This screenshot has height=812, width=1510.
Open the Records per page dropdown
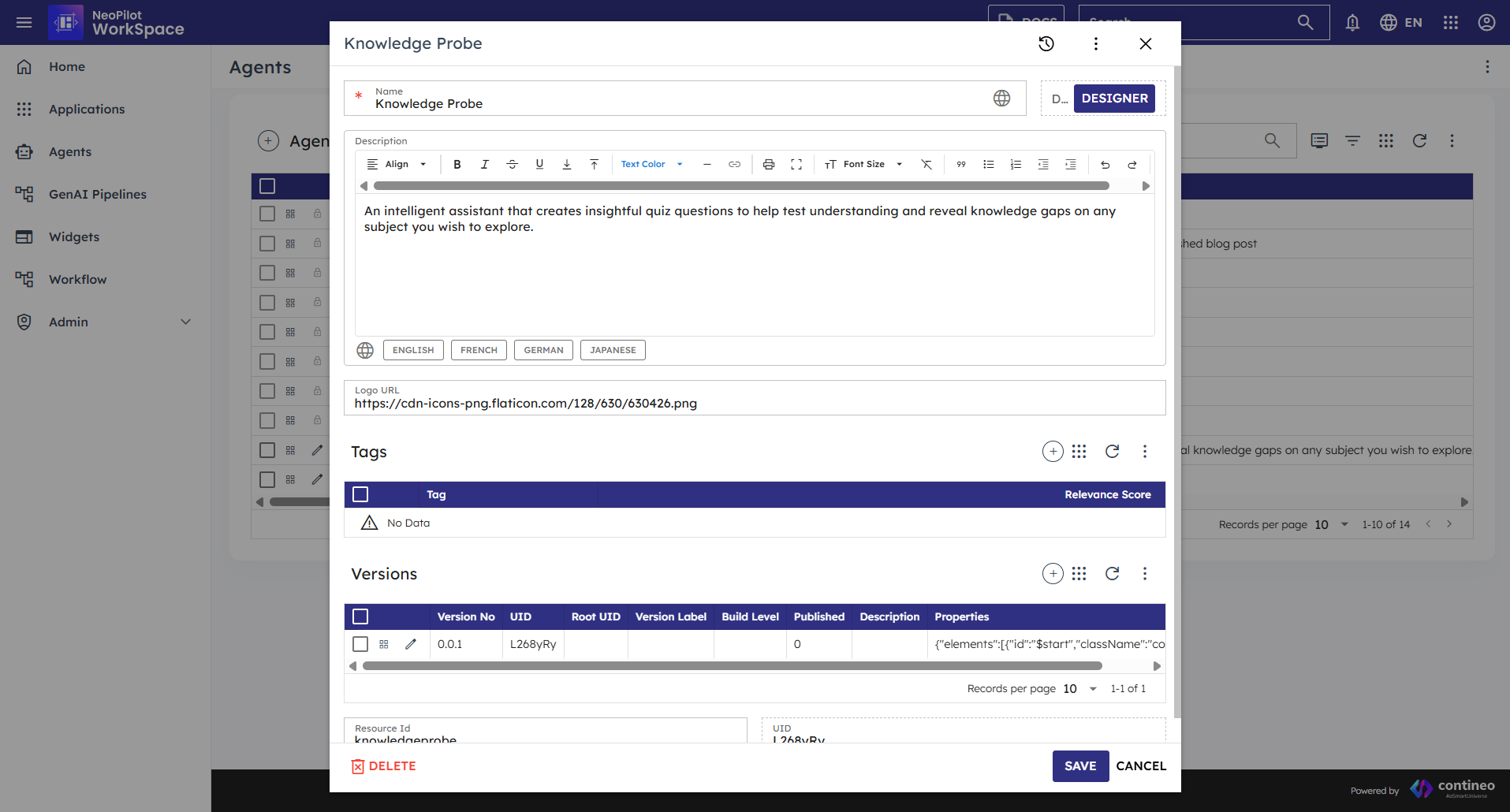click(x=1092, y=688)
